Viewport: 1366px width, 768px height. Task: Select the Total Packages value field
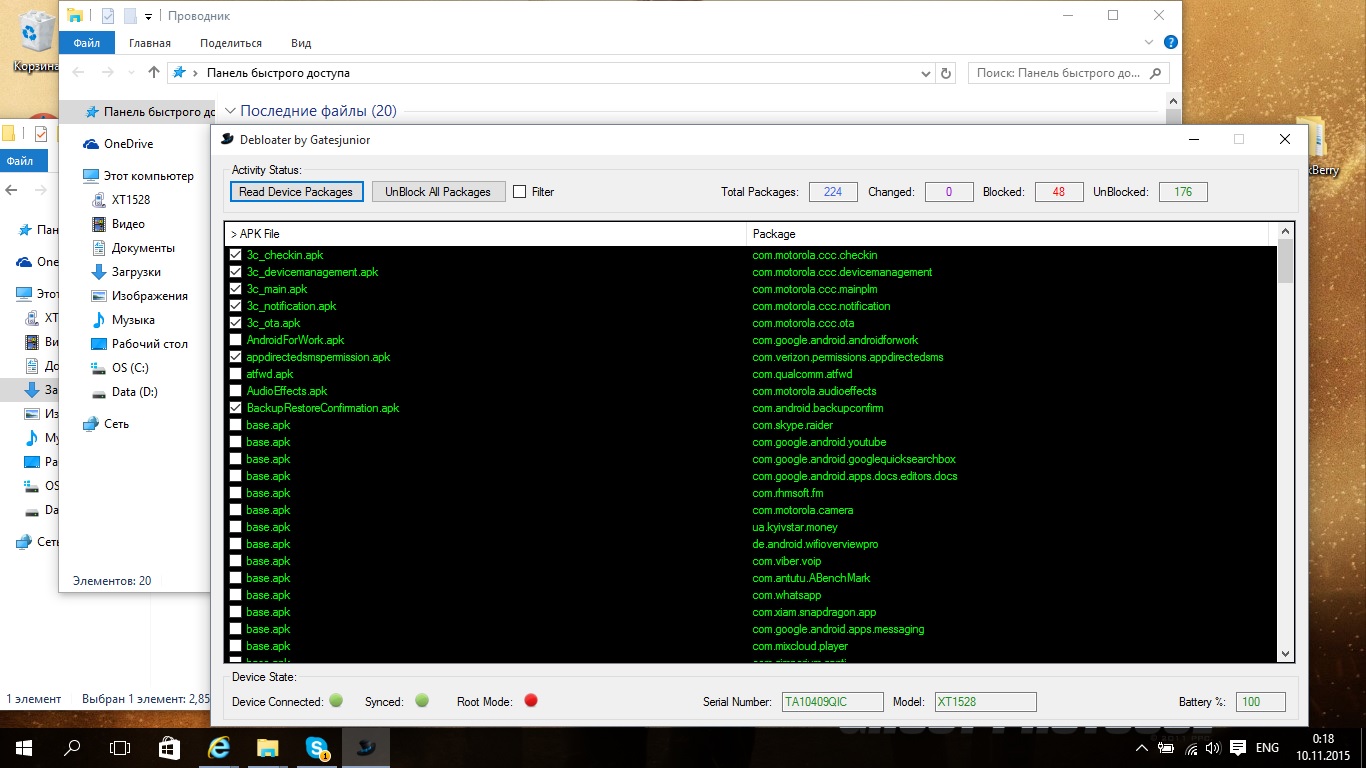tap(833, 192)
